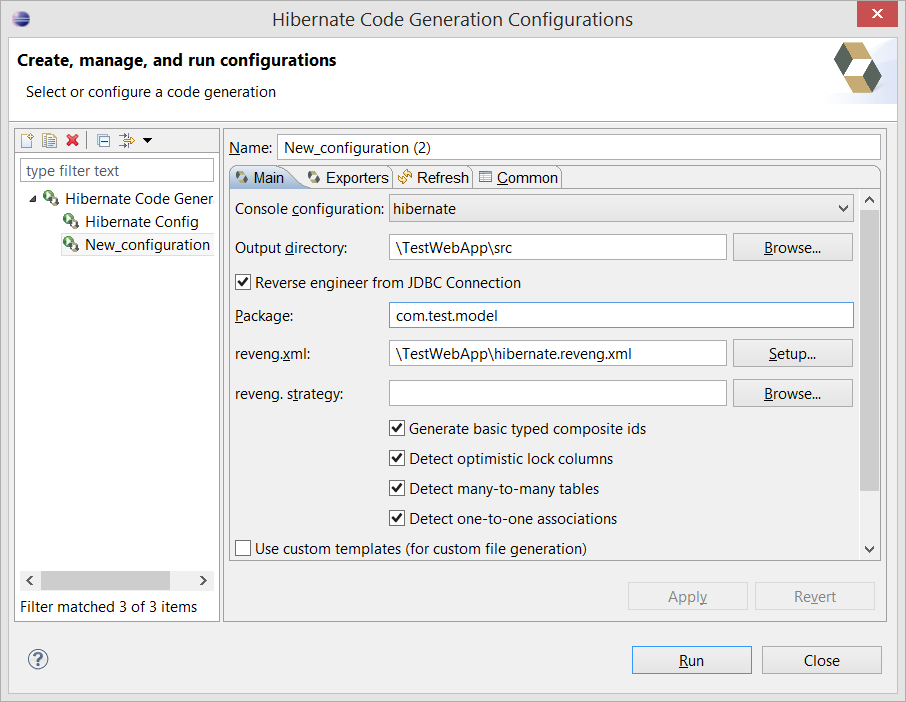The height and width of the screenshot is (702, 906).
Task: Create a new launch configuration icon
Action: coord(27,140)
